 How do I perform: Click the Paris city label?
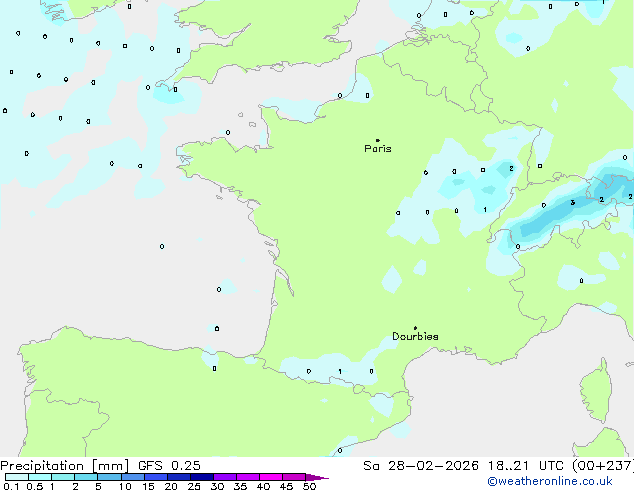[x=378, y=149]
